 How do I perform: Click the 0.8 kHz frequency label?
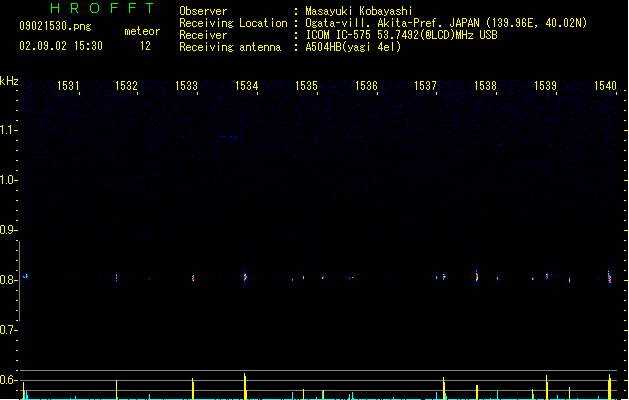(8, 280)
